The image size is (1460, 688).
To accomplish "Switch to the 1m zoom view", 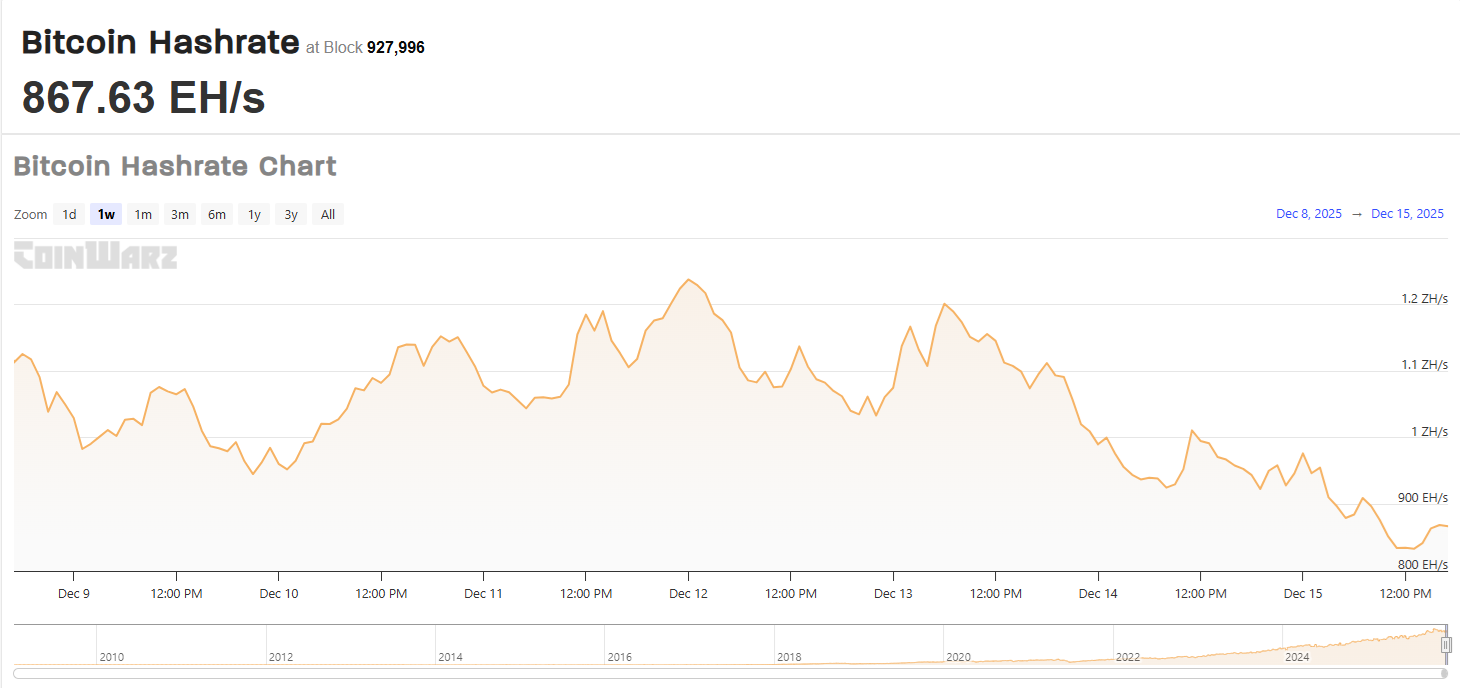I will (x=142, y=214).
